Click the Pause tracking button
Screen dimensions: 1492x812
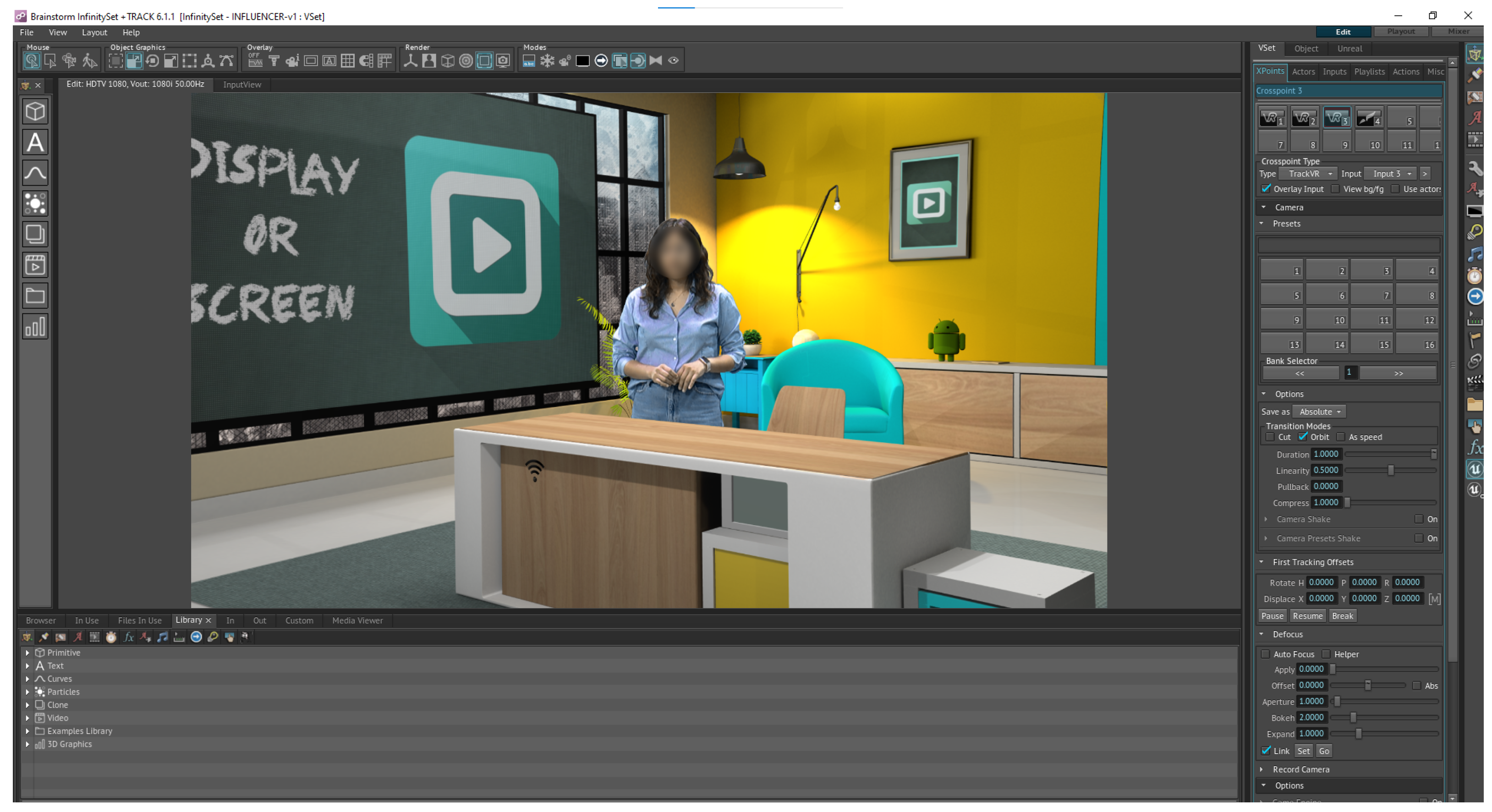[1272, 616]
